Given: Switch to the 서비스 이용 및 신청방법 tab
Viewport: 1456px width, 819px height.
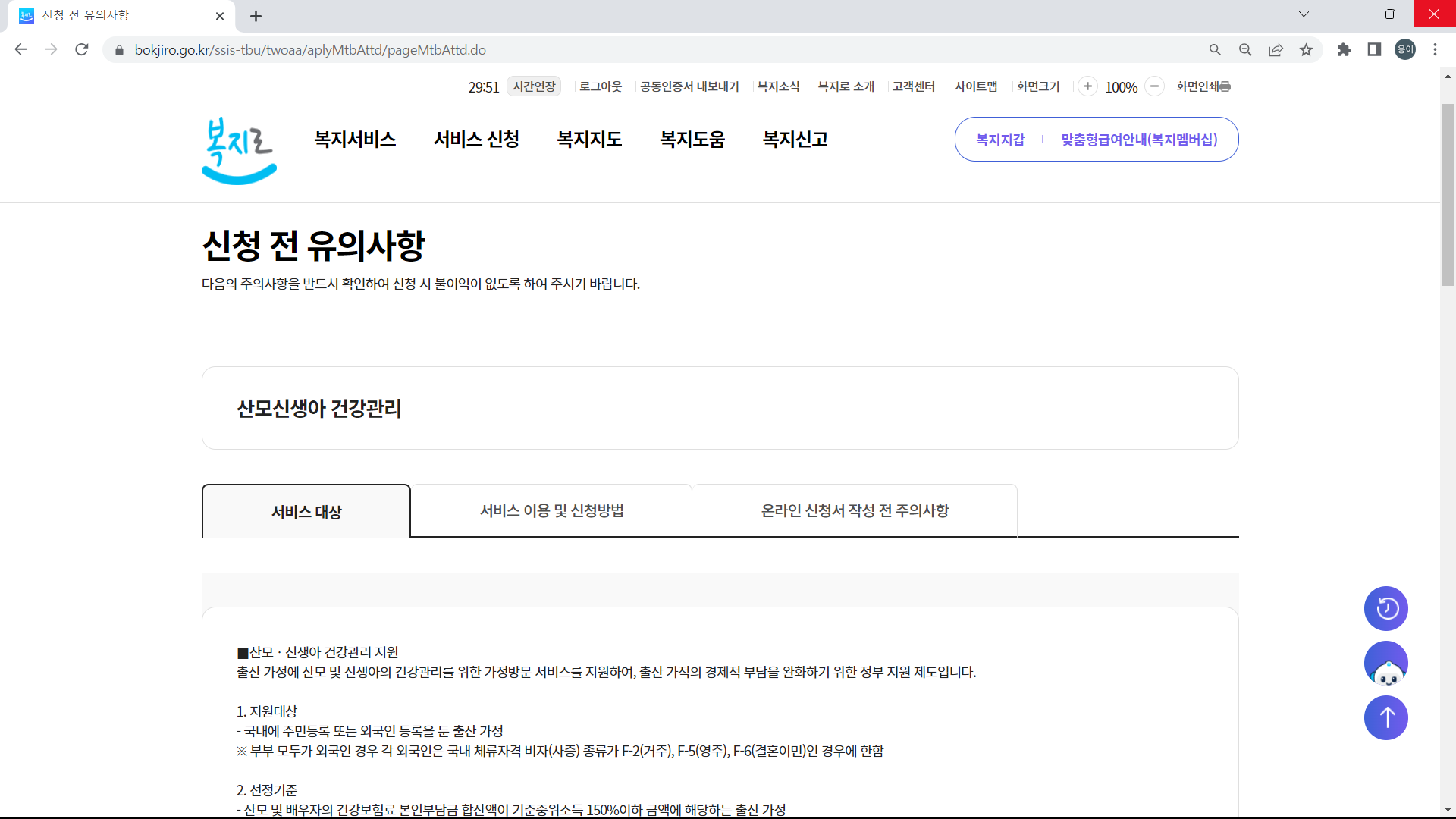Looking at the screenshot, I should 552,510.
